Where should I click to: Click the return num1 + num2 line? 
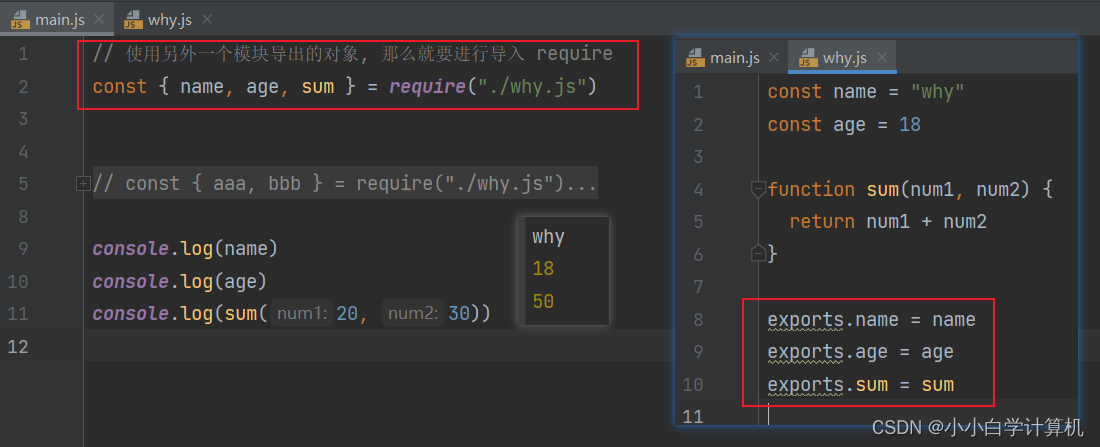click(888, 222)
